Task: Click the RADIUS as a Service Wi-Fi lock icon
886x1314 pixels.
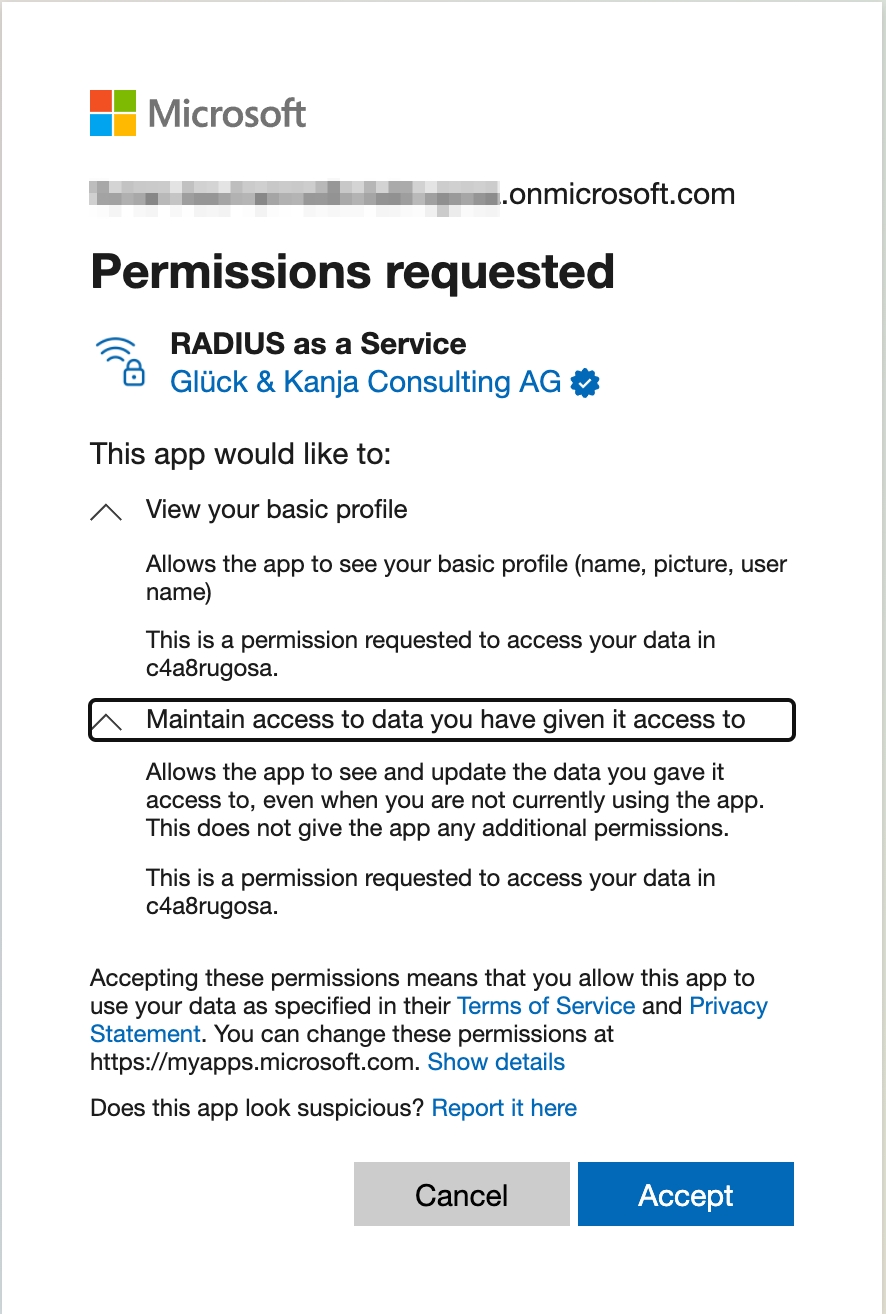Action: 119,362
